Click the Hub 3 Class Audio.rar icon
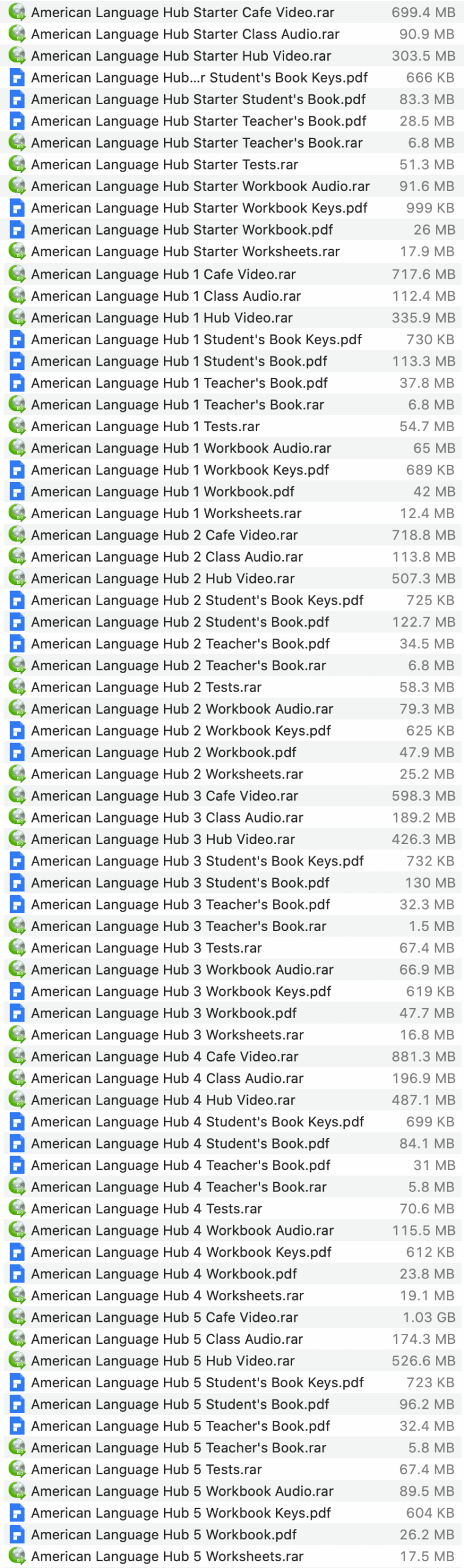The image size is (464, 1568). tap(17, 817)
